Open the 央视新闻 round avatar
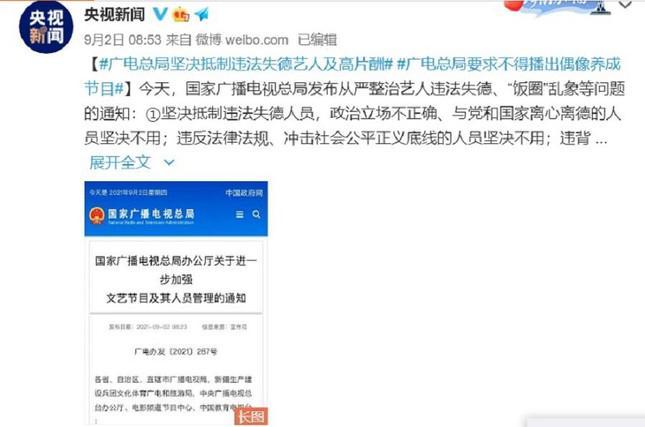Screen dimensions: 645x427 [x=46, y=26]
